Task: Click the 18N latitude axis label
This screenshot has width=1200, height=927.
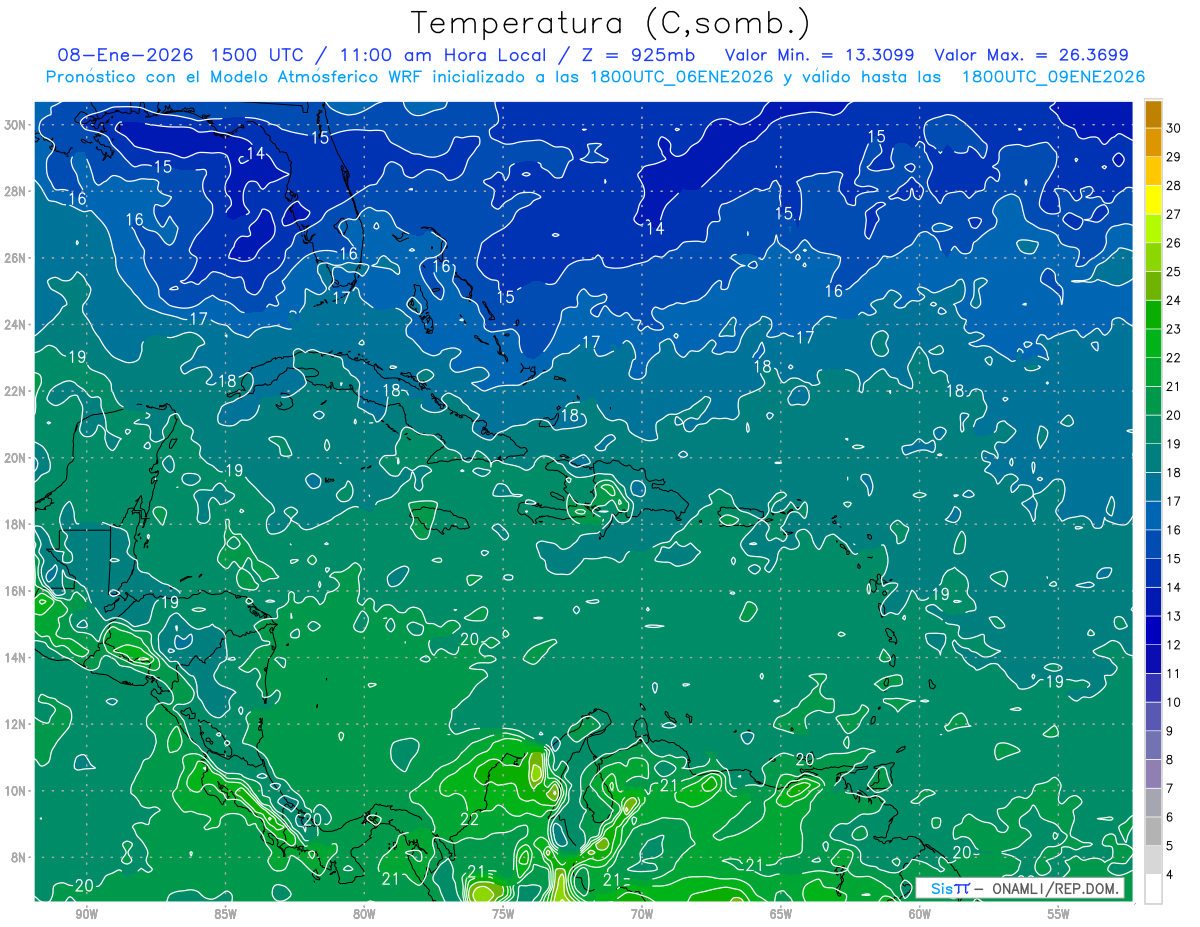Action: point(17,524)
